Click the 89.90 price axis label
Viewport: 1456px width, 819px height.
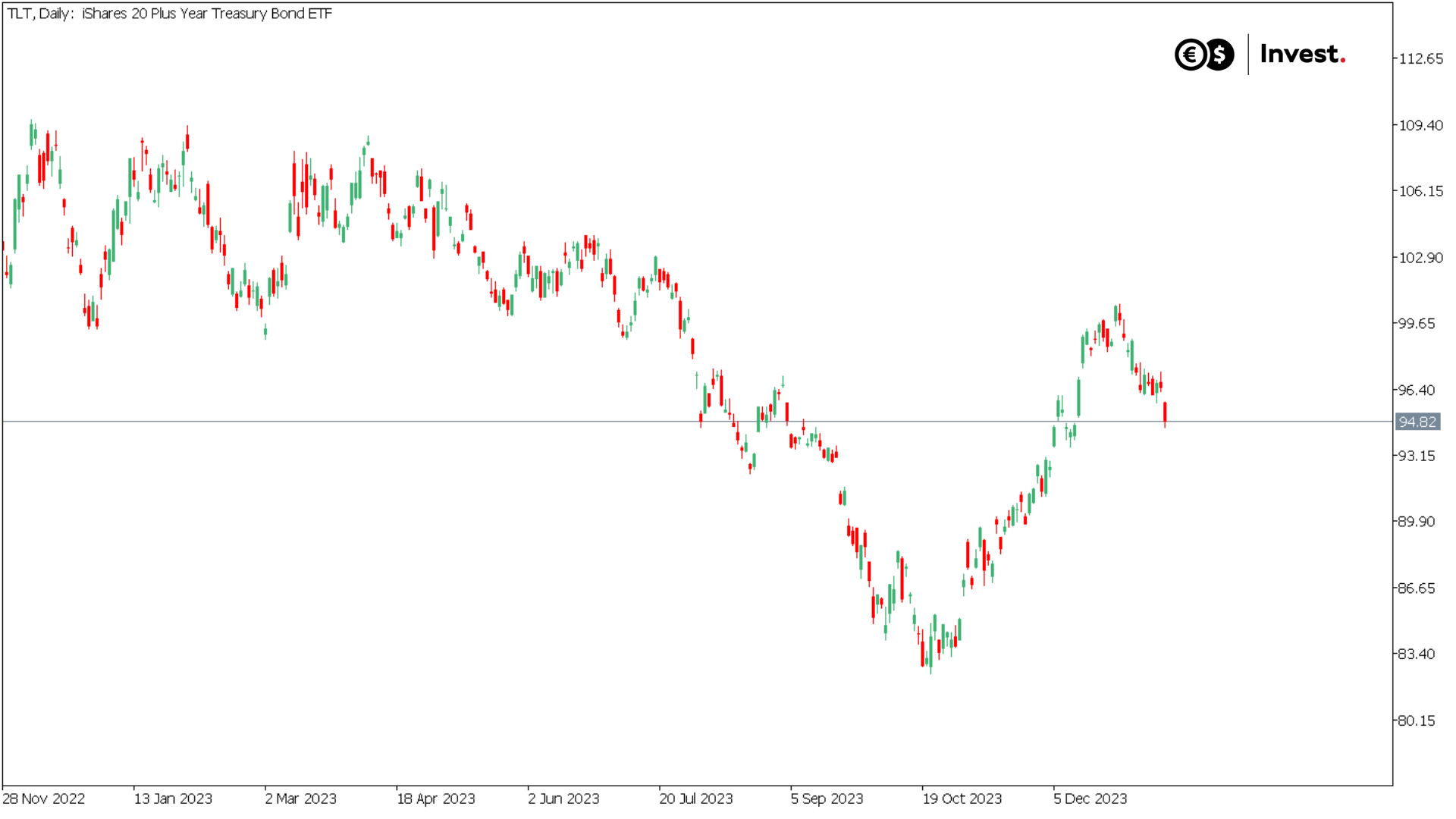(1417, 522)
